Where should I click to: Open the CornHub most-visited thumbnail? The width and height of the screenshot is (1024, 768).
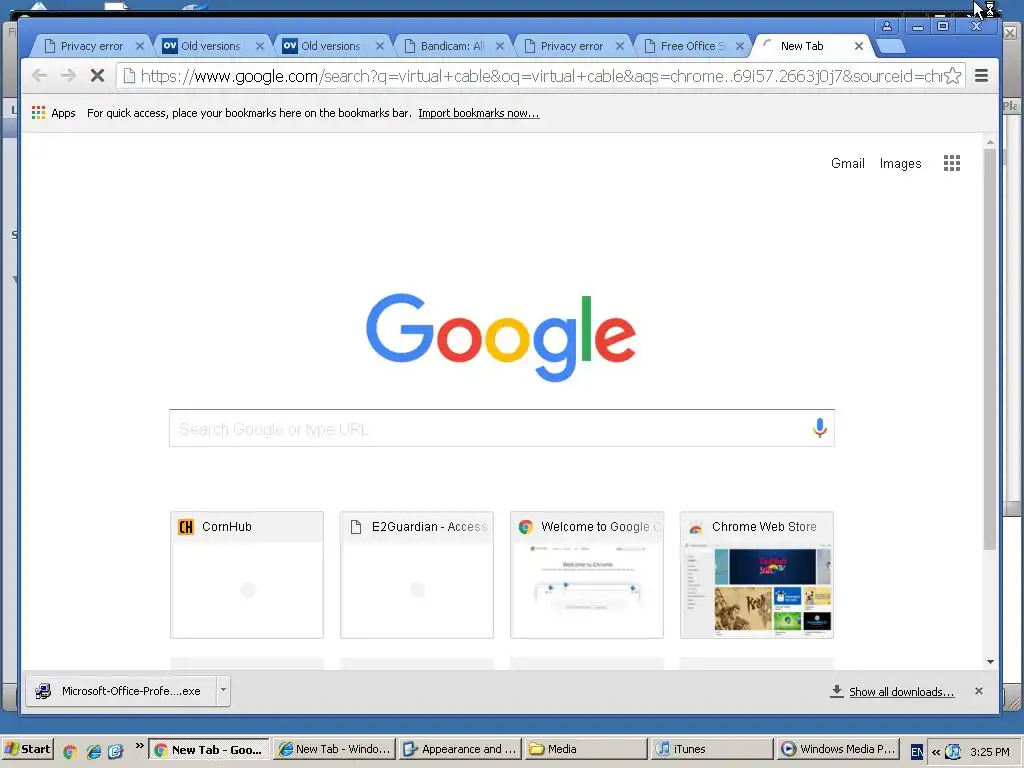[x=247, y=575]
